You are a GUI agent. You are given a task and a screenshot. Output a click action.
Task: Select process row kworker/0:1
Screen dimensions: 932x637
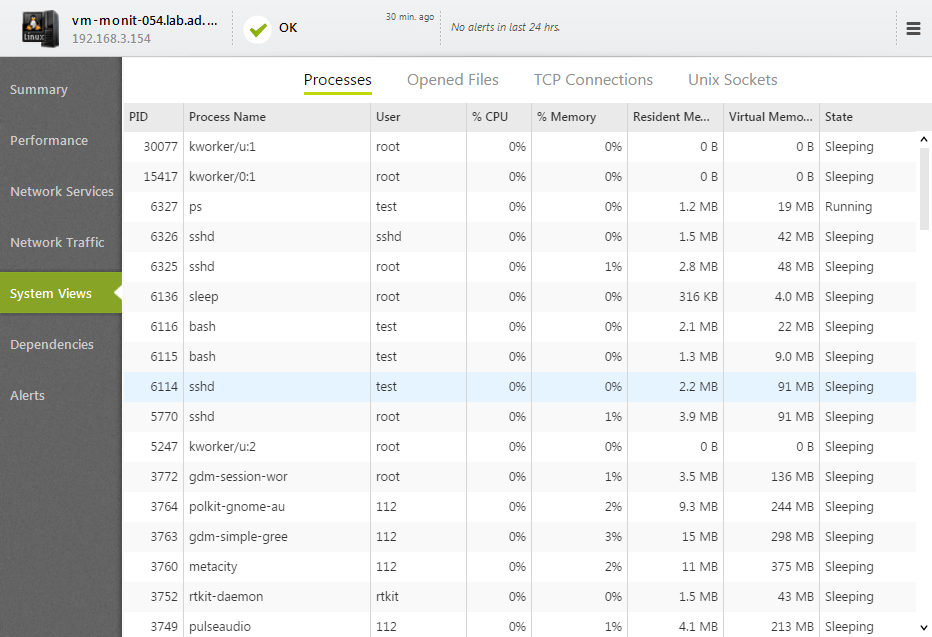(519, 176)
